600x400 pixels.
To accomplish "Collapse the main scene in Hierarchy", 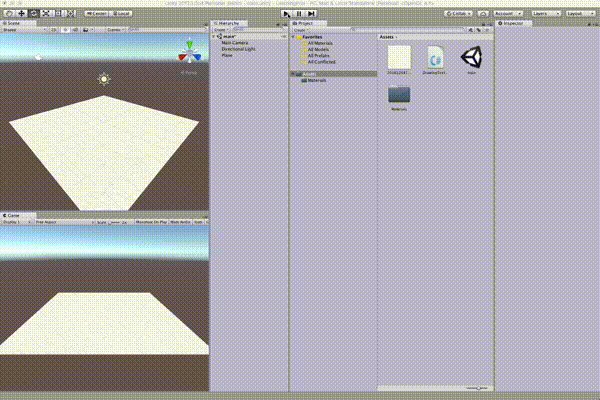I will [x=214, y=36].
